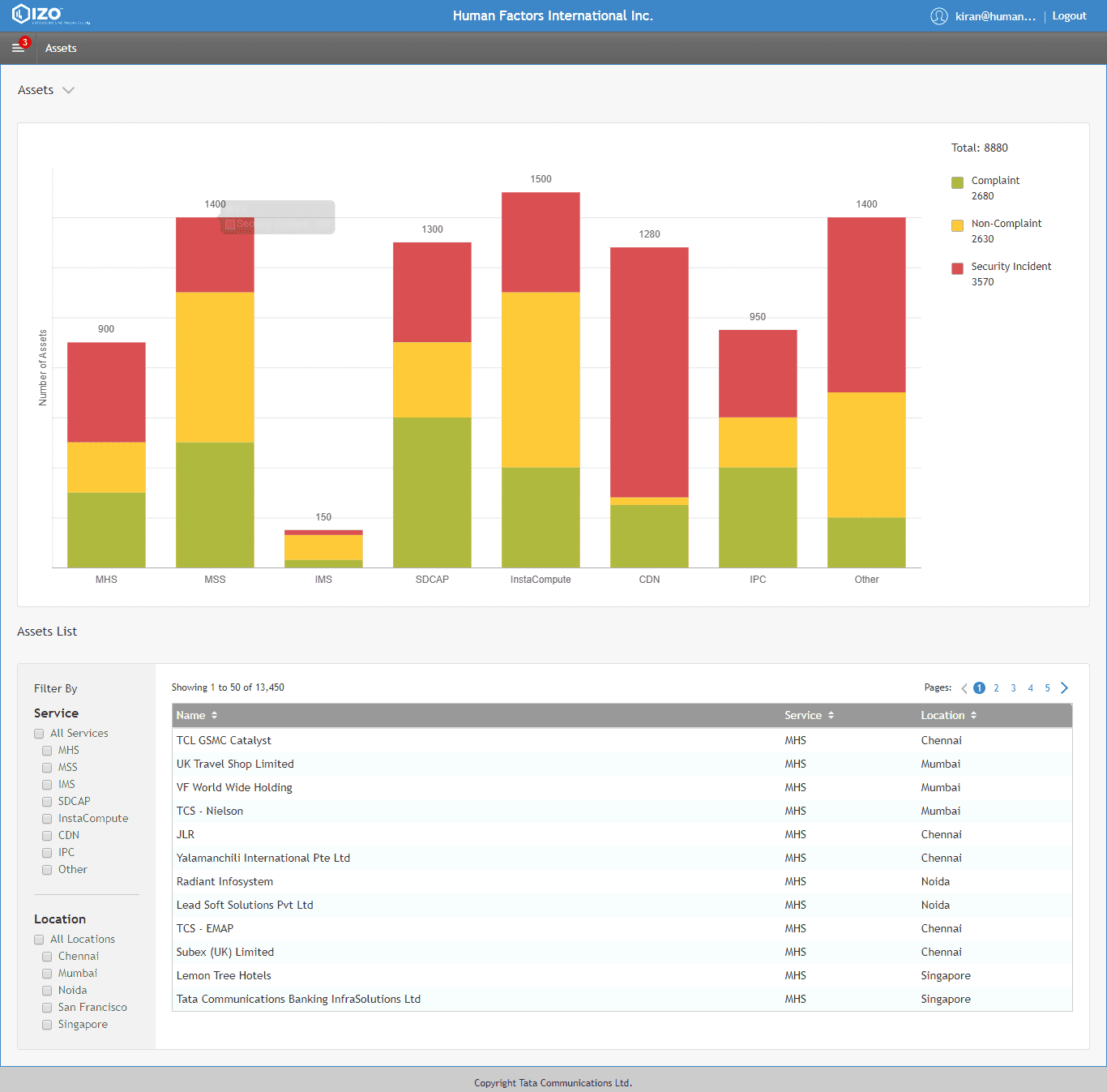Viewport: 1107px width, 1092px height.
Task: Select the Singapore location filter
Action: coord(47,1025)
